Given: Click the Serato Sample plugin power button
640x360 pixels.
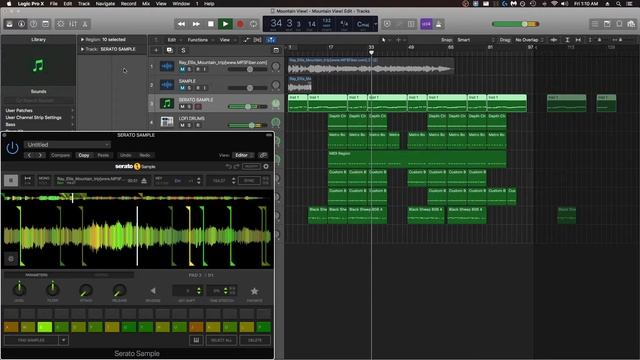Looking at the screenshot, I should click(12, 148).
